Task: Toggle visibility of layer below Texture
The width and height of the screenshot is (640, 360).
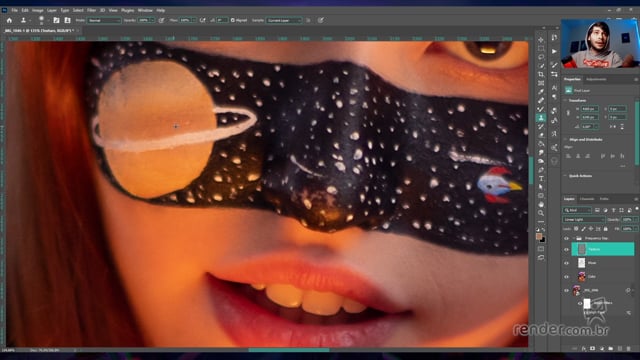Action: (x=566, y=263)
